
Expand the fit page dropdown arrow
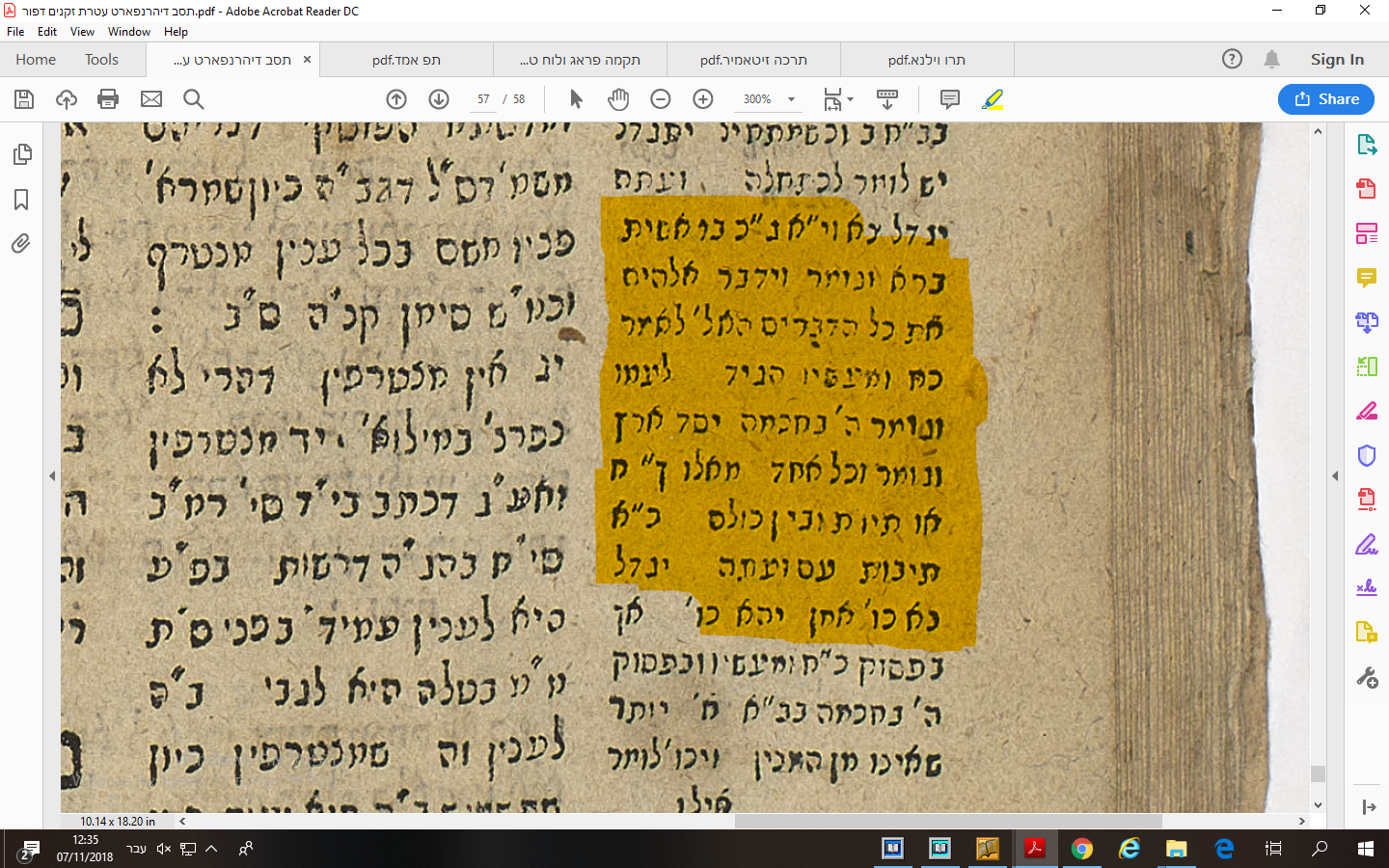(x=850, y=99)
